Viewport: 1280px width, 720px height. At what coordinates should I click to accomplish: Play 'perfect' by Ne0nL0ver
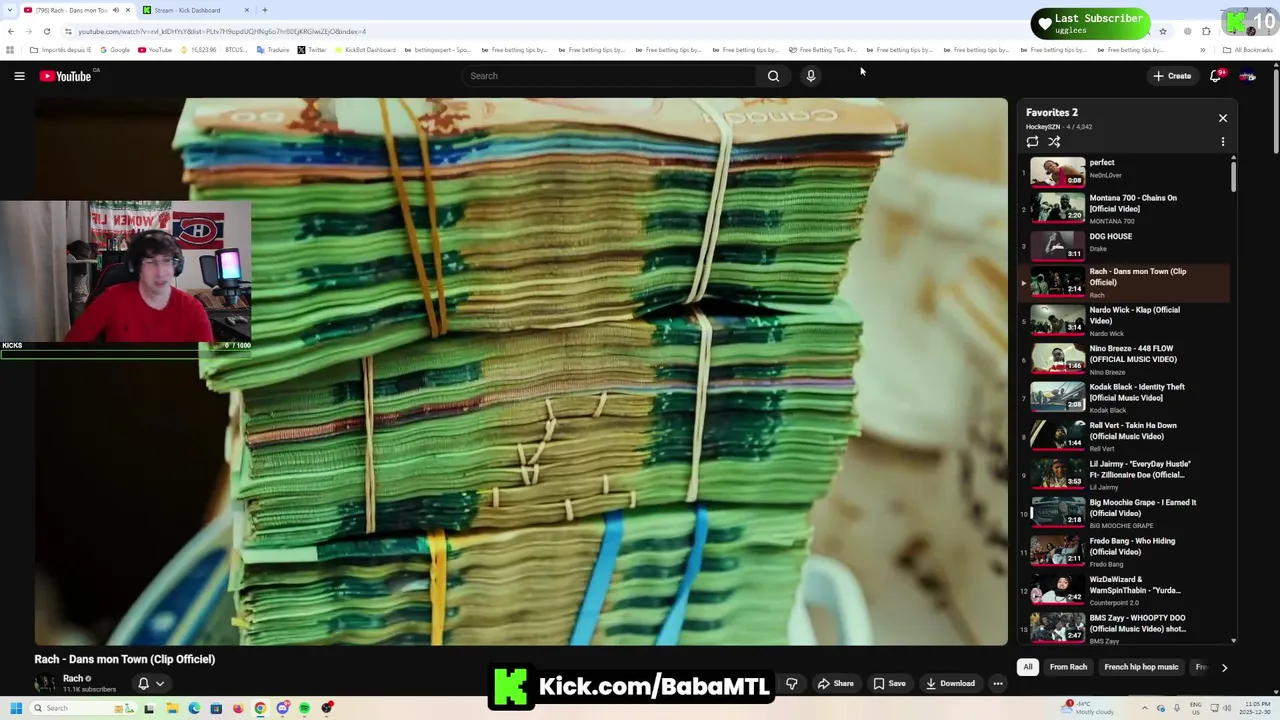[1124, 172]
